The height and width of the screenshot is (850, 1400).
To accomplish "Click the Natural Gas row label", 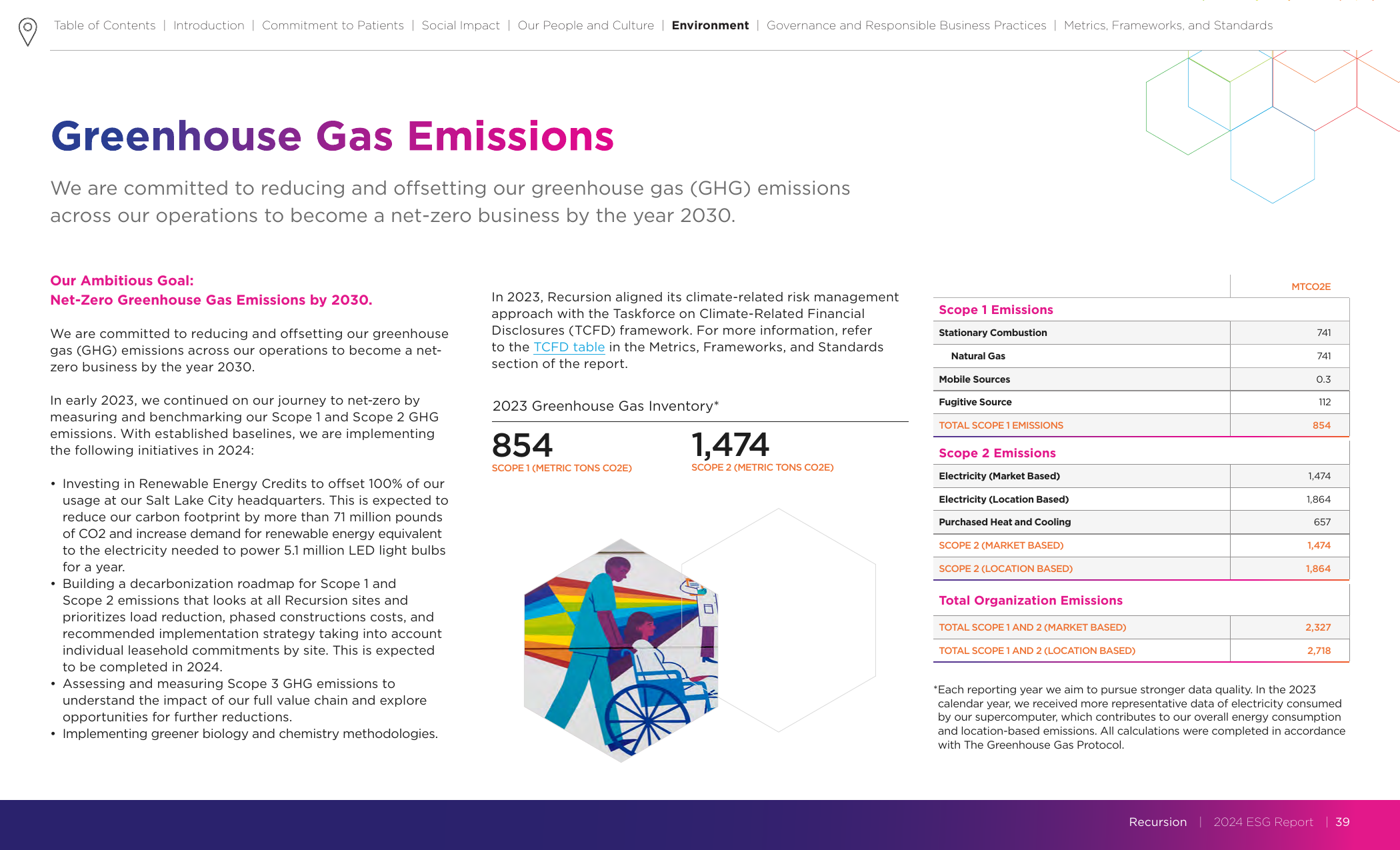I will (x=978, y=356).
